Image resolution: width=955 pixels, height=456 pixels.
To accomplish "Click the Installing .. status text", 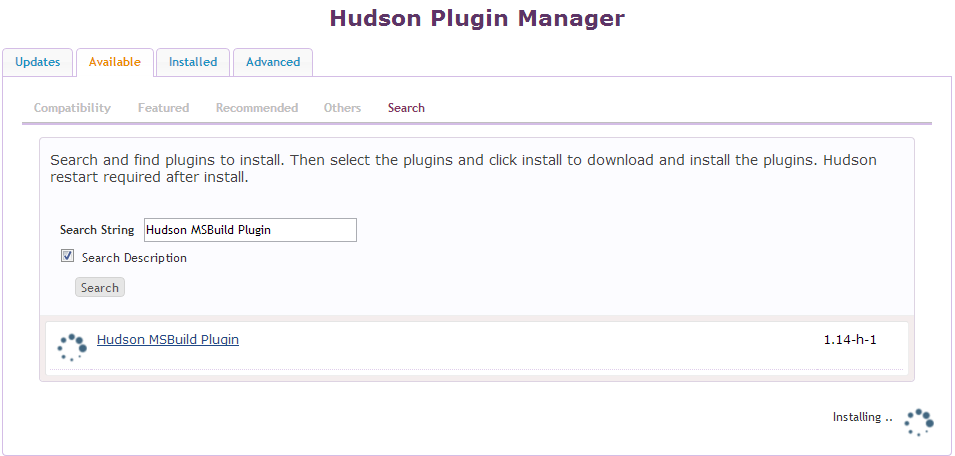I will coord(862,417).
